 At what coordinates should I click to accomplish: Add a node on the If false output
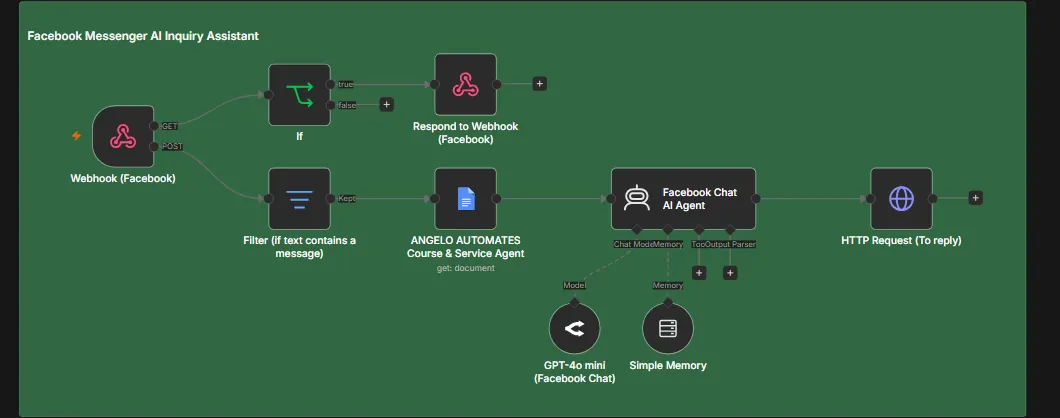click(387, 105)
